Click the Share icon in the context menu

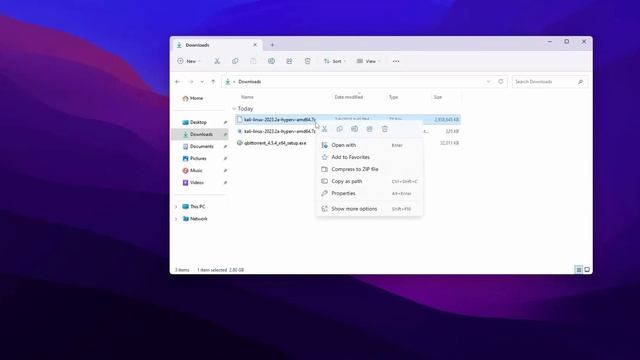pyautogui.click(x=369, y=129)
